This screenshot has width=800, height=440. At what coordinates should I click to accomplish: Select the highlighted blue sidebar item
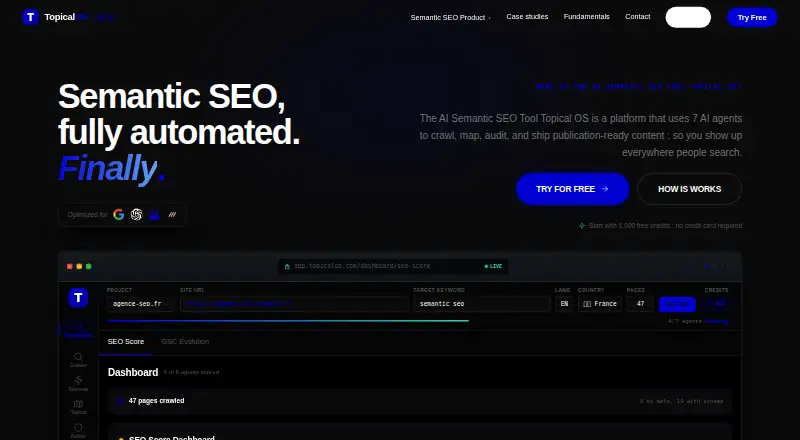78,331
